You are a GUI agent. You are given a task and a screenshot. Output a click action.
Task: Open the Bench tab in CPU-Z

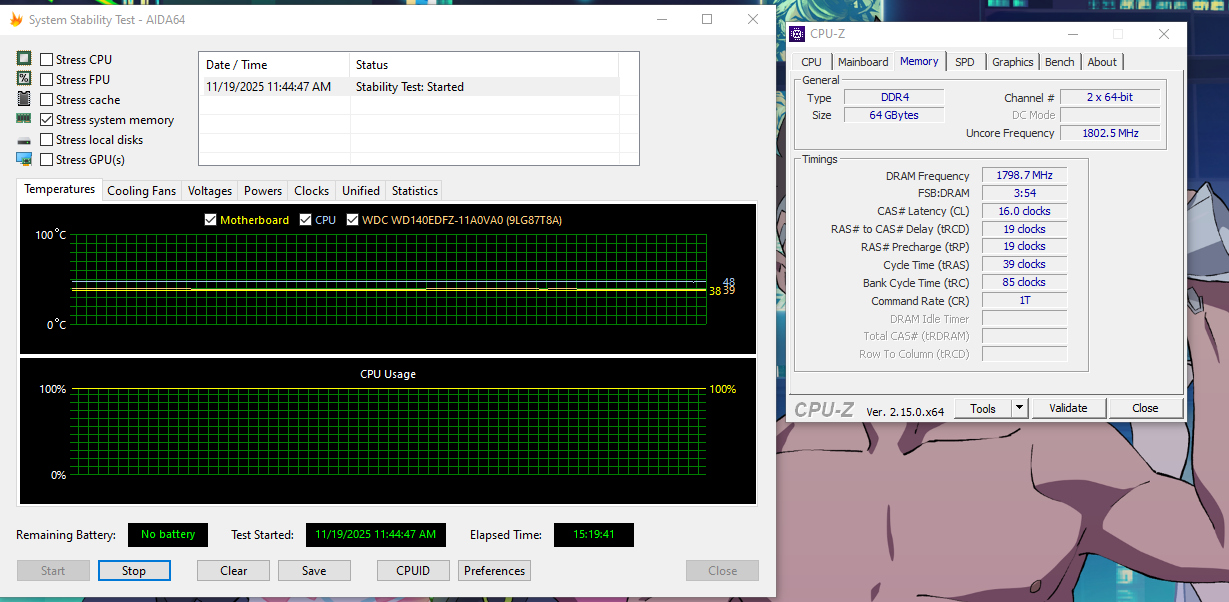click(1060, 62)
